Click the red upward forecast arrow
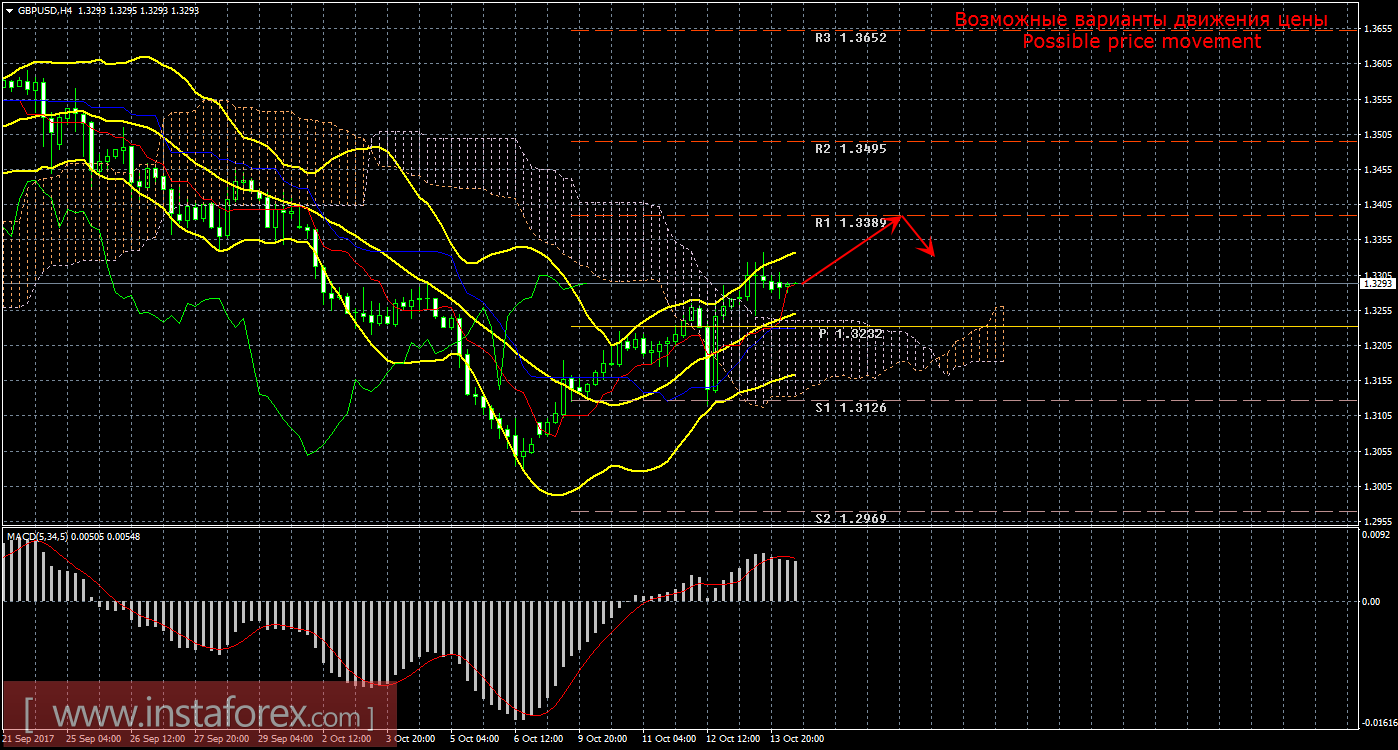 pos(851,250)
